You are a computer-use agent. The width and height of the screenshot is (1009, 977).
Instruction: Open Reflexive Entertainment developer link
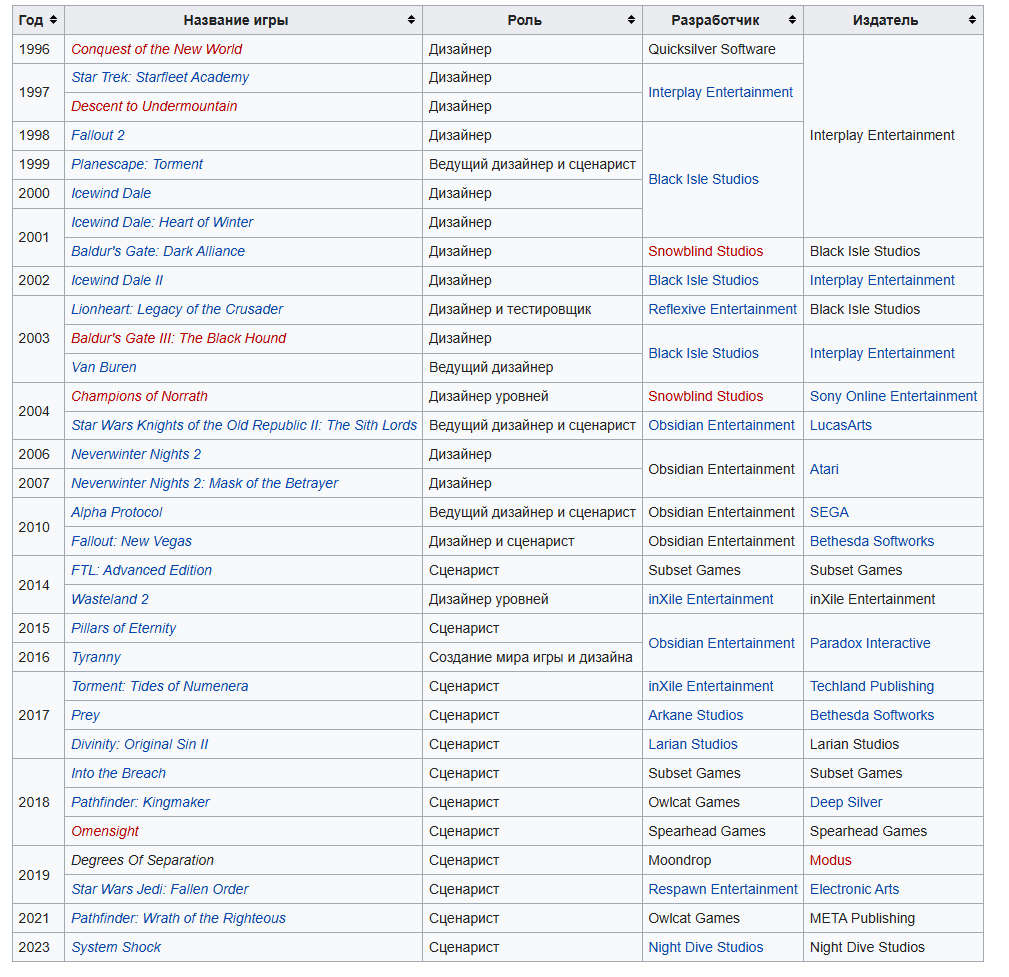point(722,309)
